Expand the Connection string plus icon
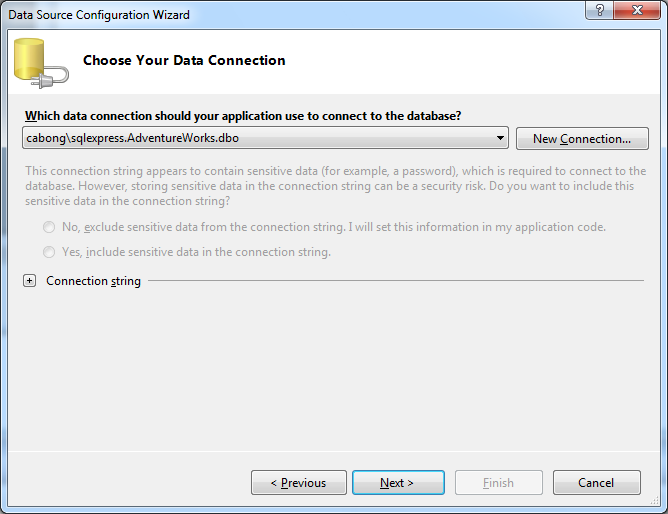The height and width of the screenshot is (514, 668). tap(29, 281)
